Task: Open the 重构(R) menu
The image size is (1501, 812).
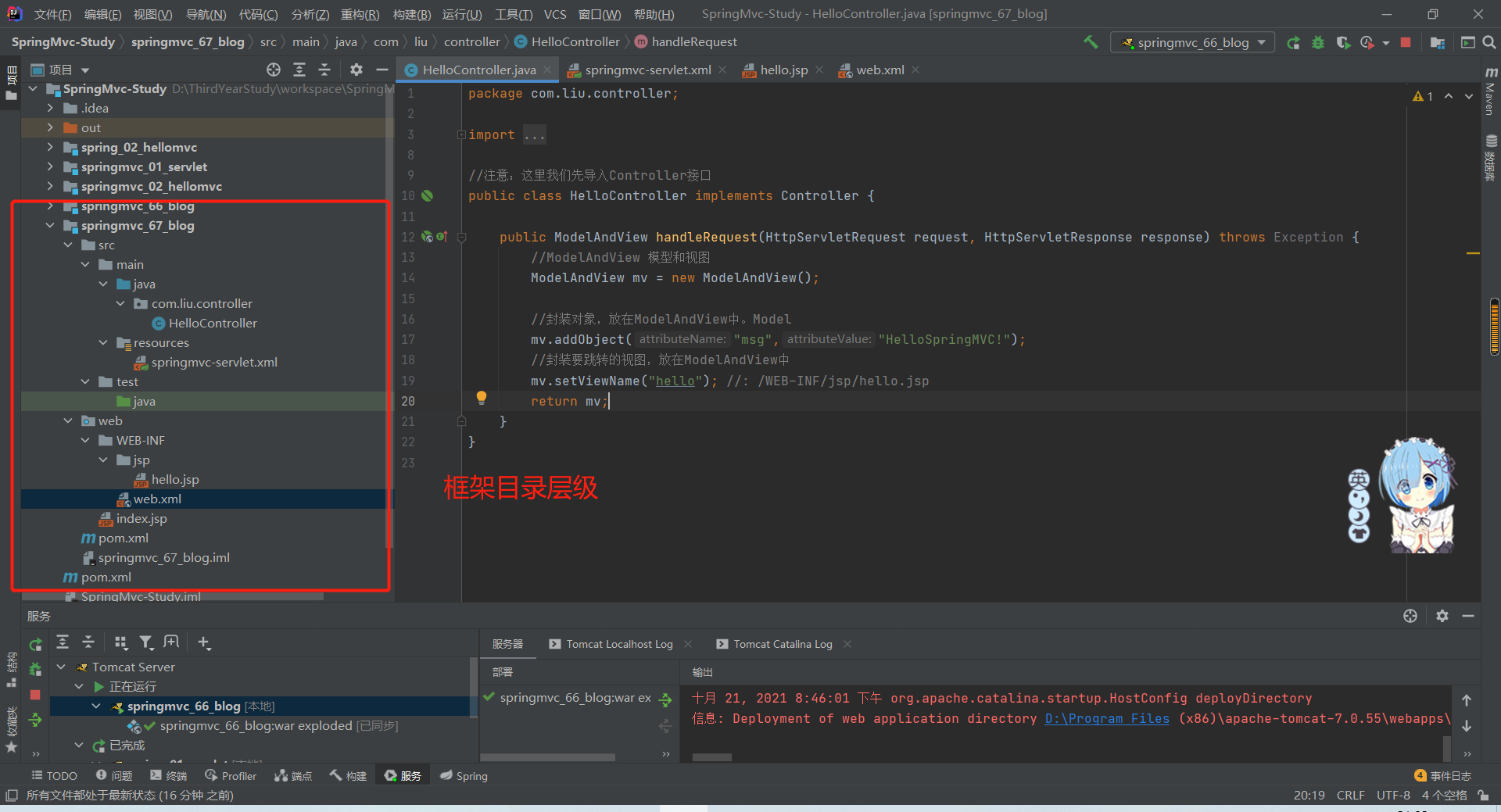Action: tap(360, 14)
